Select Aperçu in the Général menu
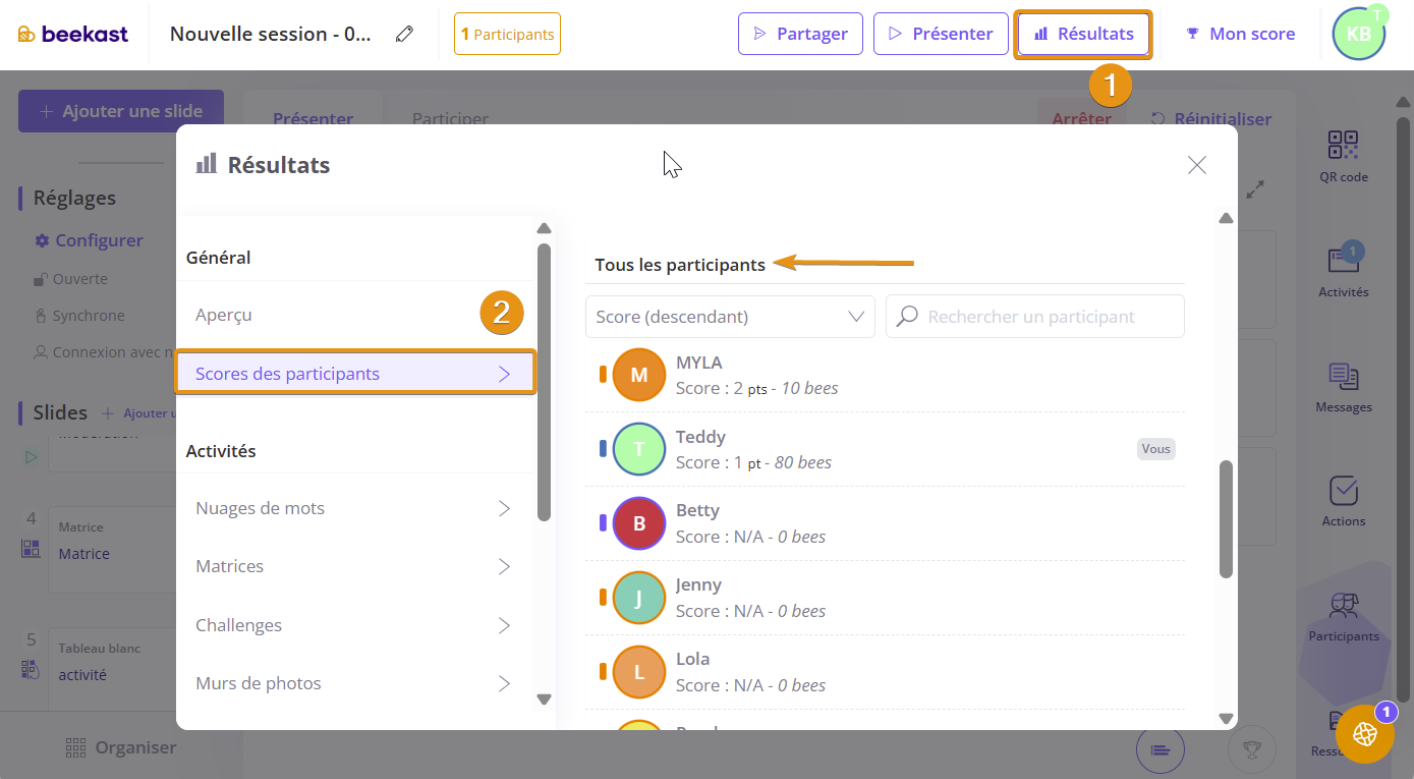The width and height of the screenshot is (1414, 779). click(354, 315)
